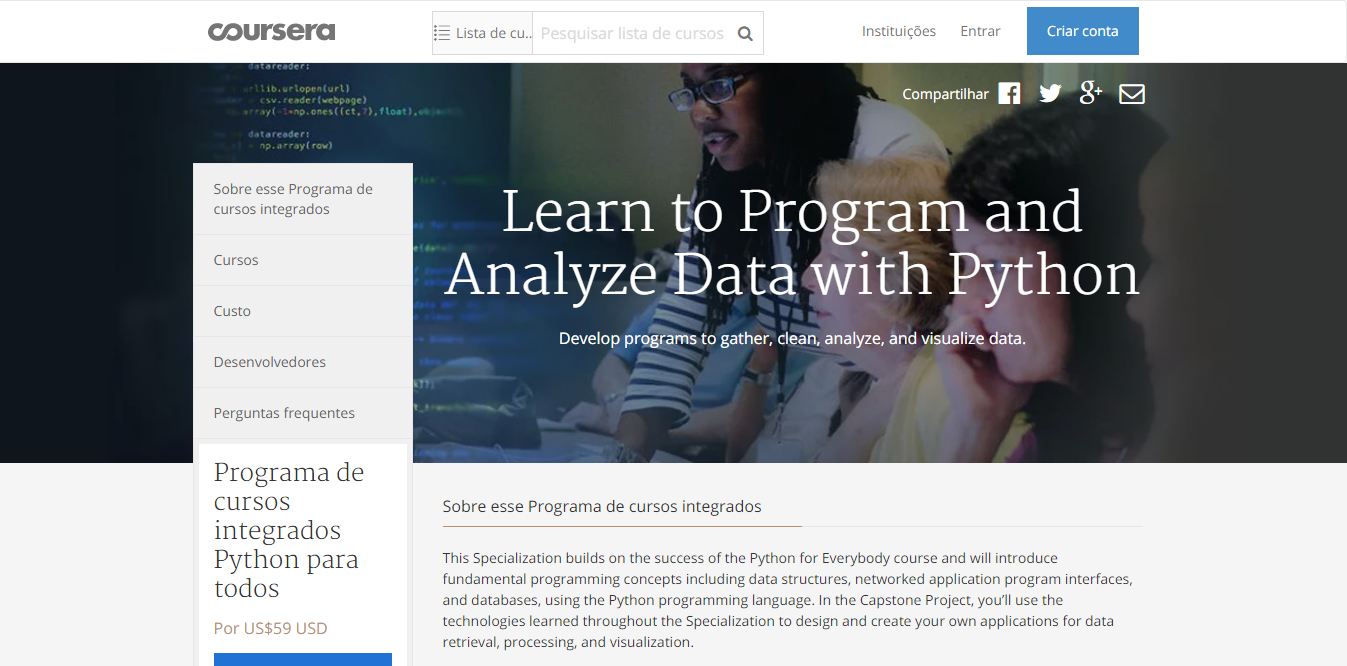Click the 'Por US$59 USD' price text
1347x666 pixels.
(x=269, y=628)
